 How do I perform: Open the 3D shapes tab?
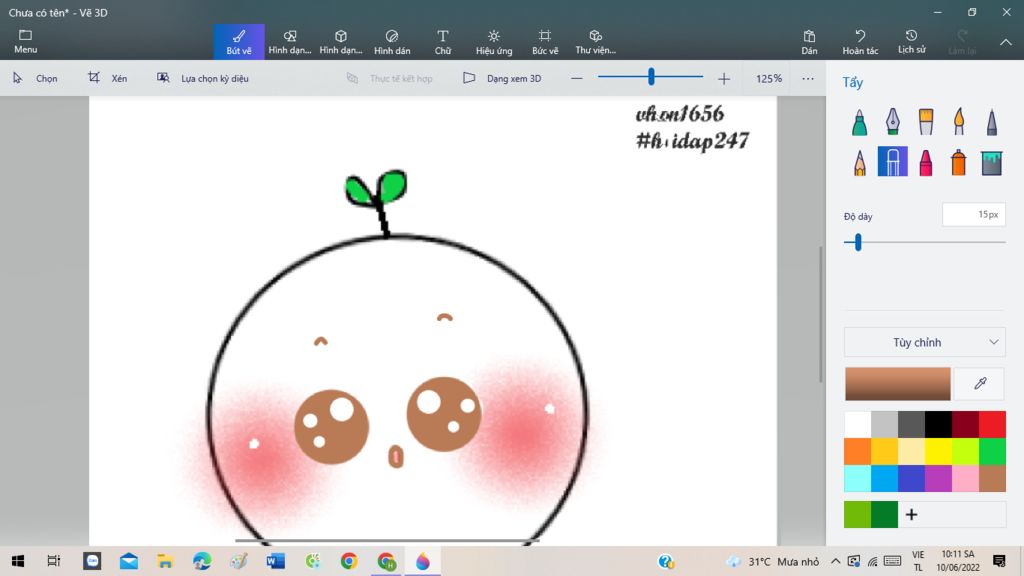[341, 42]
